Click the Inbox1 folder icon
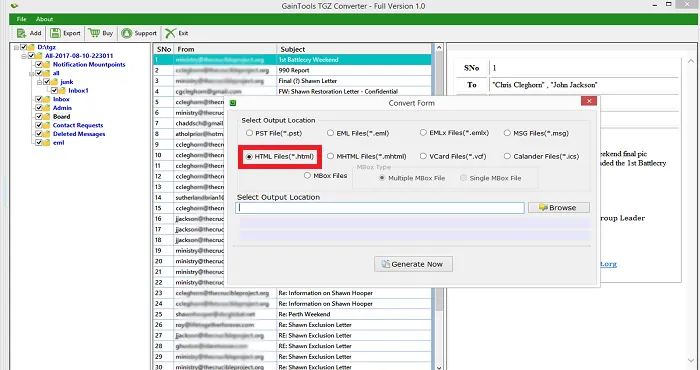700x370 pixels. point(62,91)
